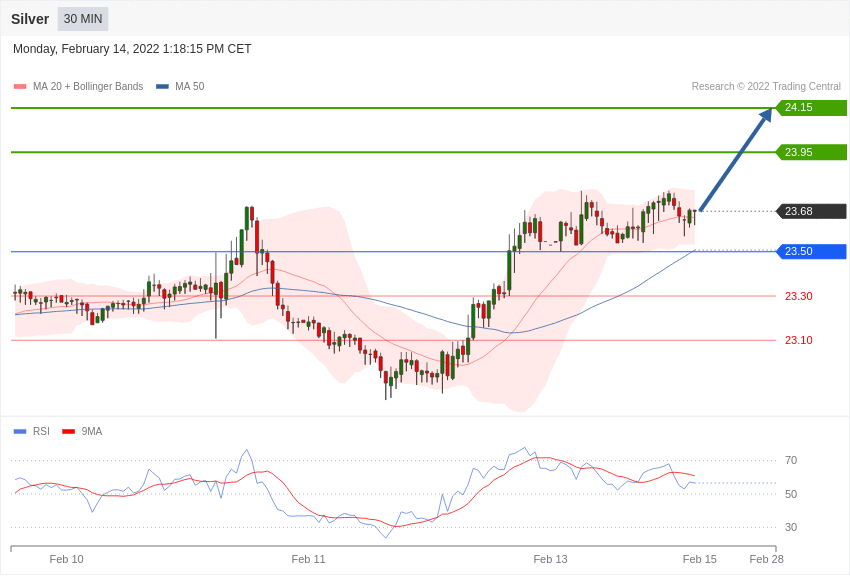Screen dimensions: 850x576
Task: Click the MA 50 blue legend swatch
Action: (162, 87)
